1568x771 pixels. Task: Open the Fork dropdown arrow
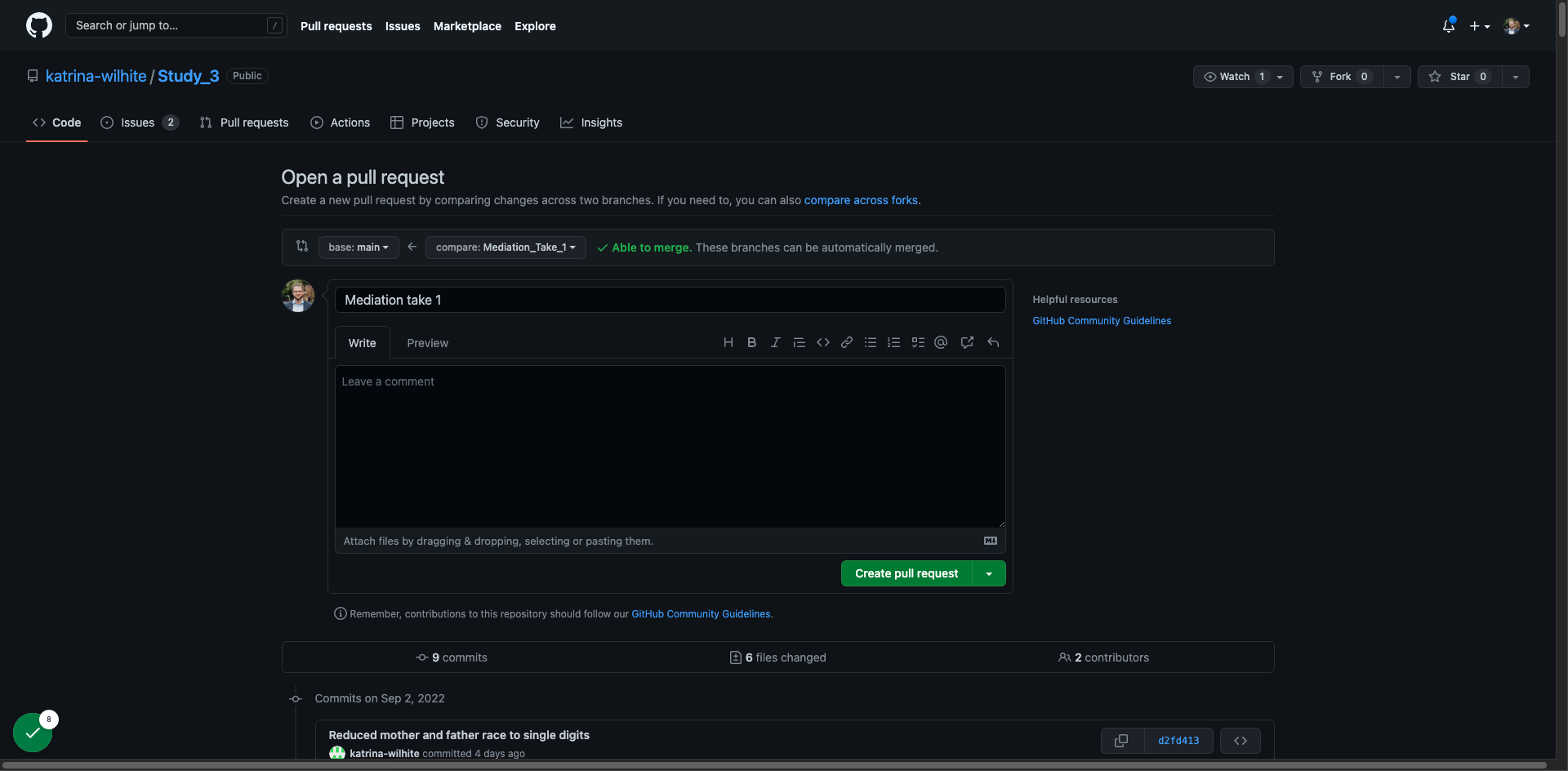point(1397,77)
